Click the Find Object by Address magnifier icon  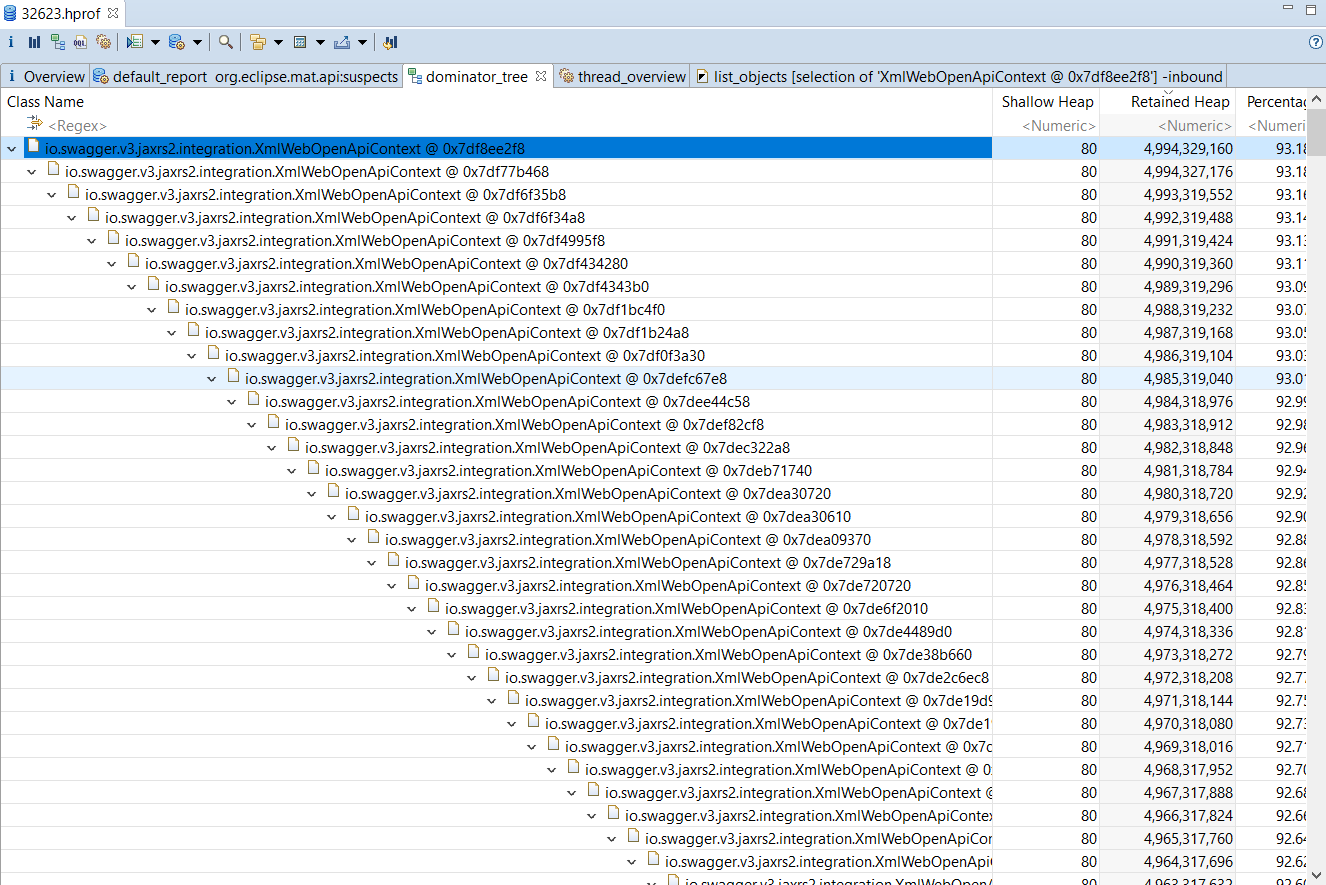(x=225, y=41)
